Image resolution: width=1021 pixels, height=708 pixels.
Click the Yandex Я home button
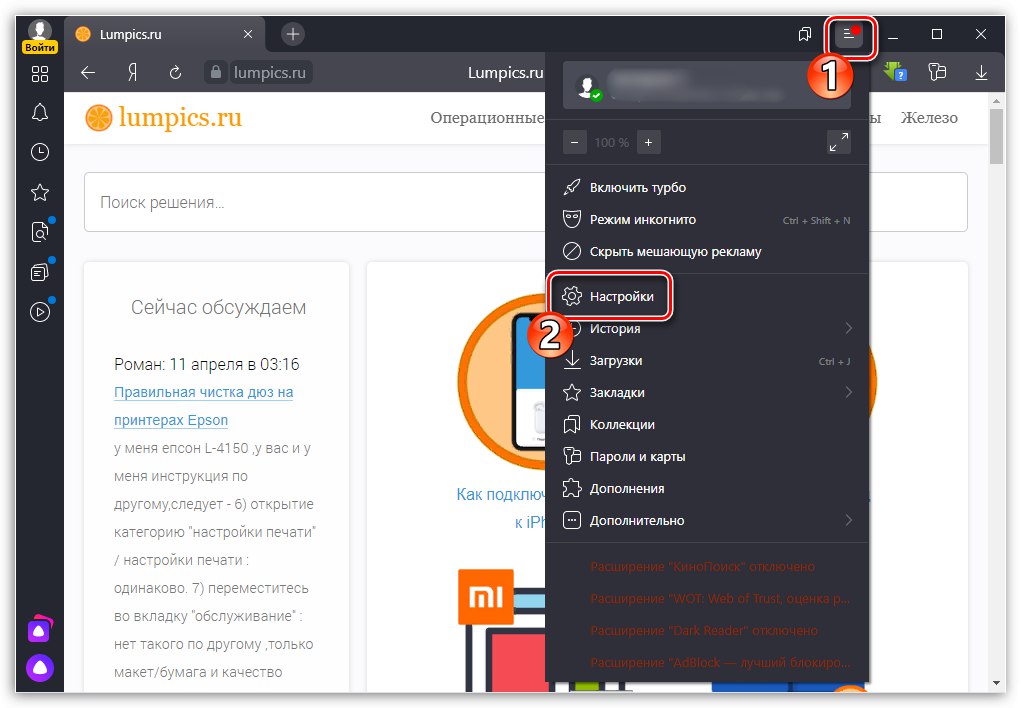[132, 72]
